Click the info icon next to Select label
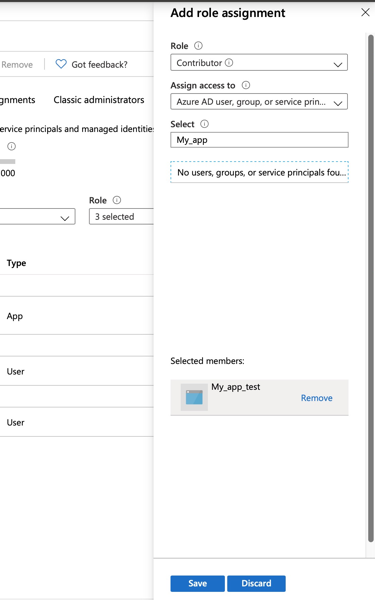The width and height of the screenshot is (375, 600). click(205, 124)
